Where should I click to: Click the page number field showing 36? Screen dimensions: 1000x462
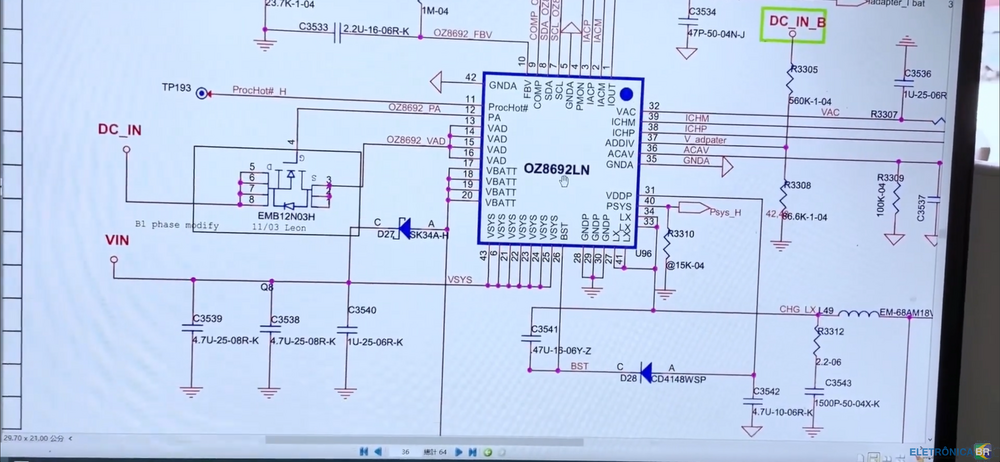coord(406,451)
